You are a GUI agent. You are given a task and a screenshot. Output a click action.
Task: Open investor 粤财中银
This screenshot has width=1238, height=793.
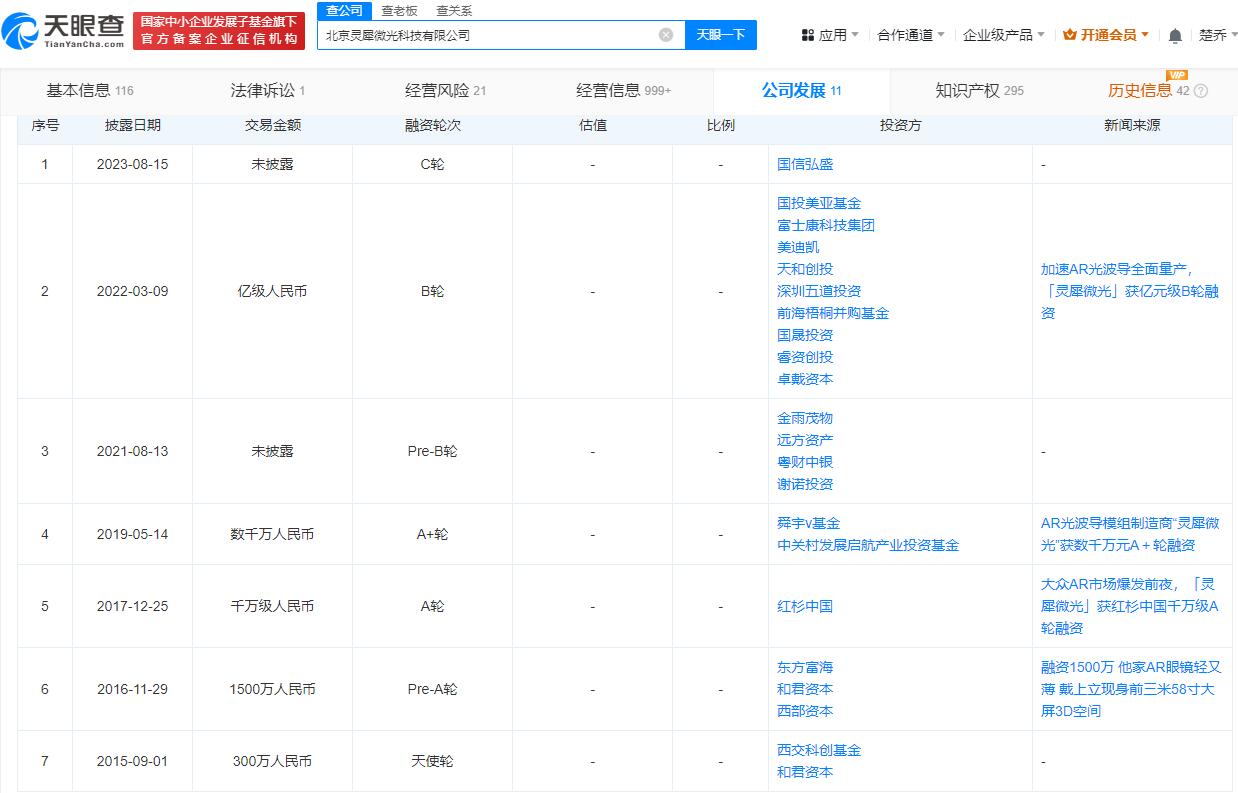click(x=805, y=462)
